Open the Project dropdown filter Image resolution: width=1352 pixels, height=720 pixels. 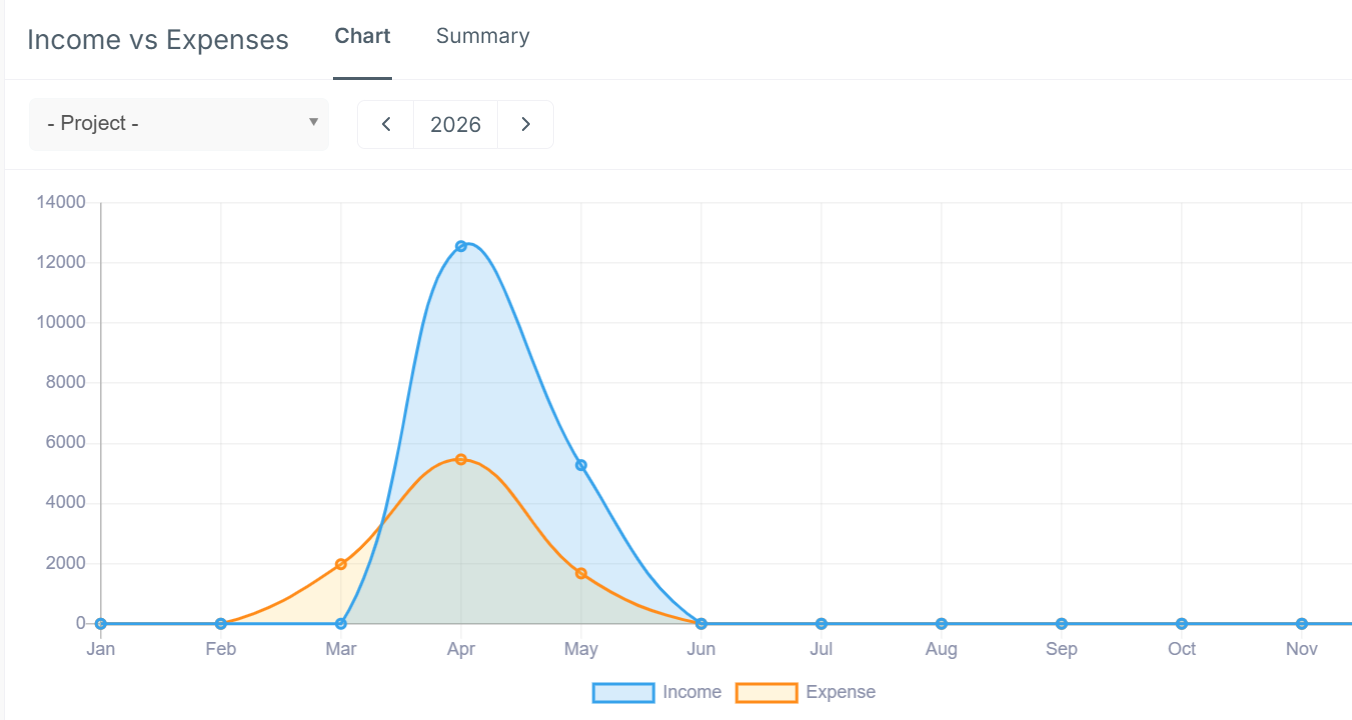[x=179, y=124]
